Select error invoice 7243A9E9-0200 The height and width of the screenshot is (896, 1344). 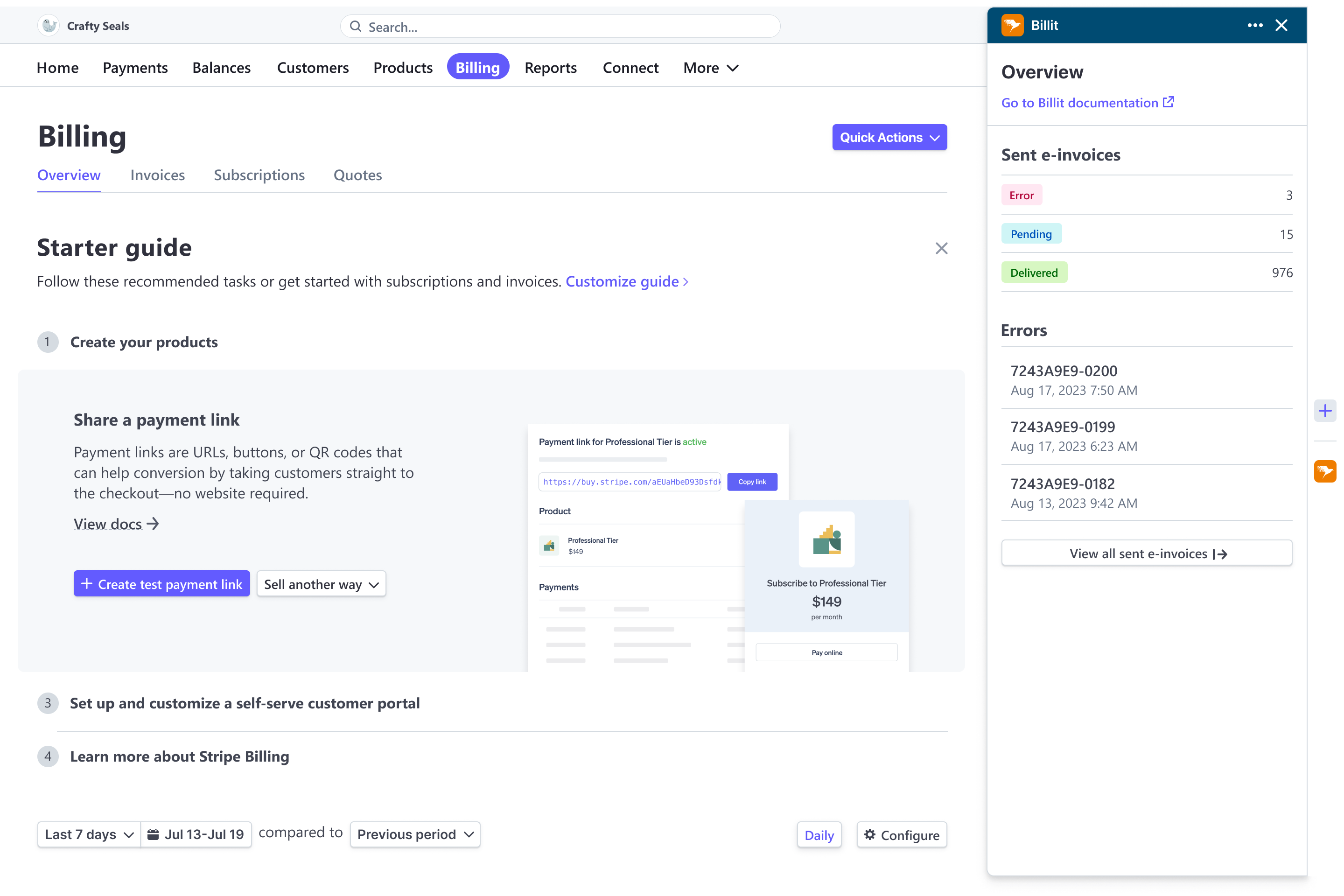(1064, 370)
